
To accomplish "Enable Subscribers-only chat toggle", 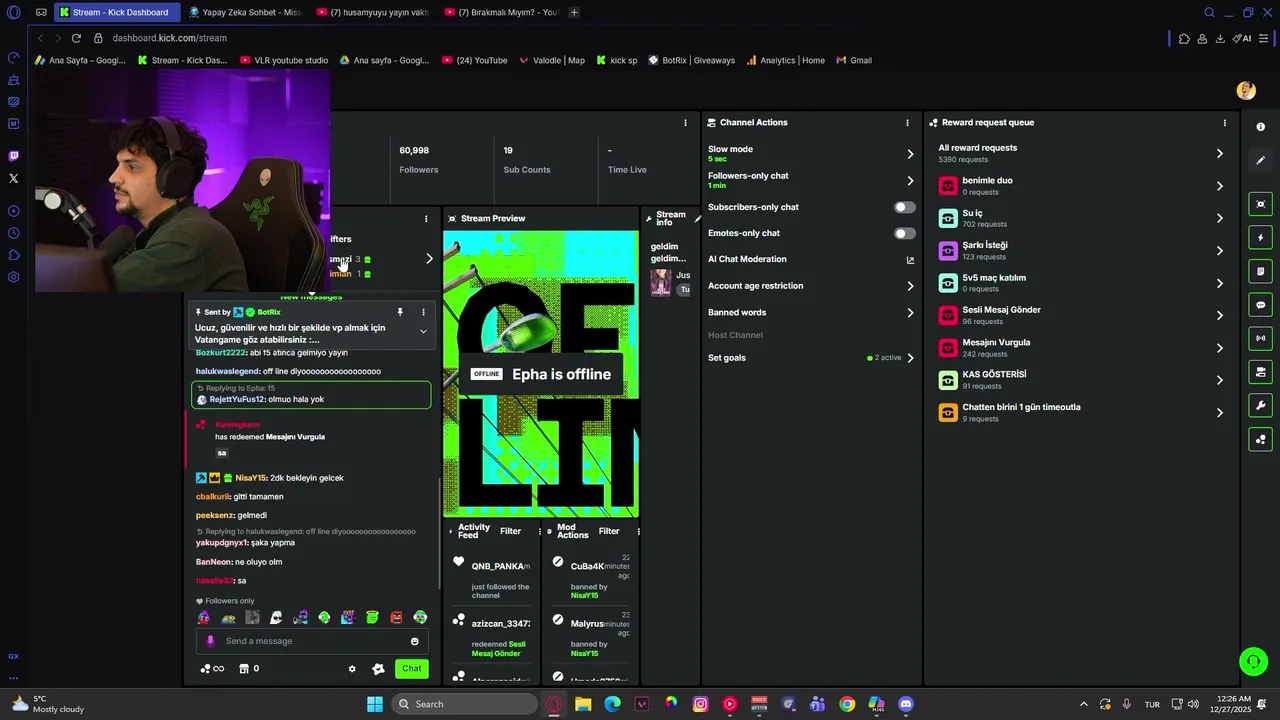I will pos(904,207).
